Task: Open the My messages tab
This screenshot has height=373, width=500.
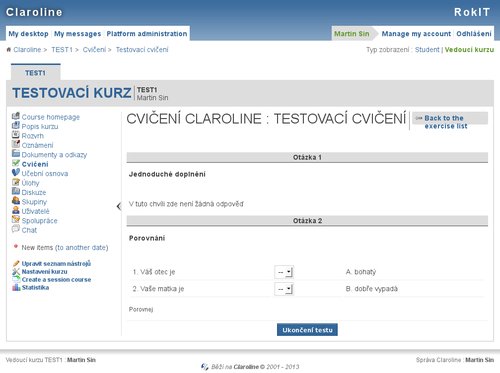Action: pyautogui.click(x=77, y=34)
